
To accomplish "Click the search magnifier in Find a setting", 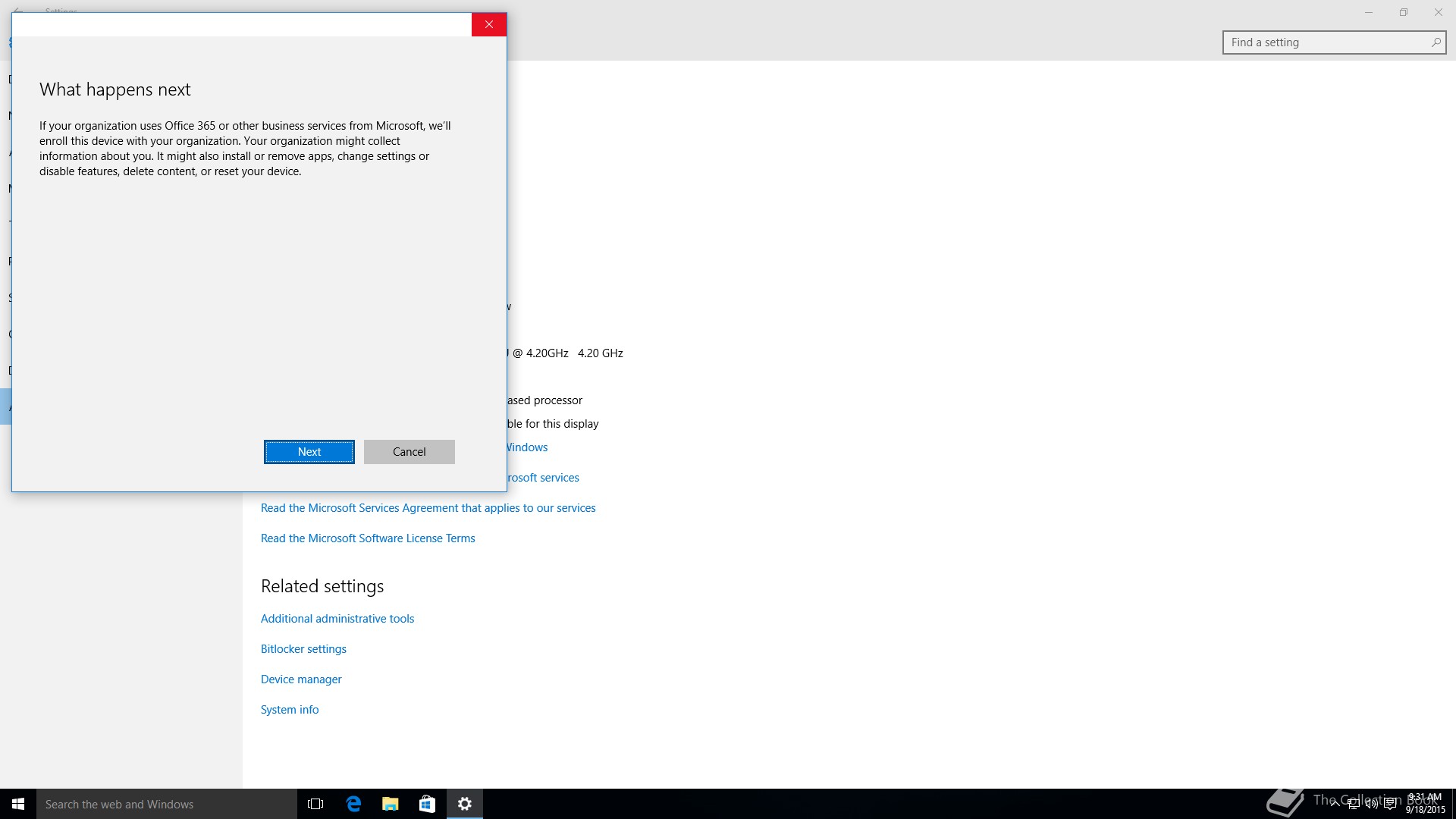I will click(1436, 42).
